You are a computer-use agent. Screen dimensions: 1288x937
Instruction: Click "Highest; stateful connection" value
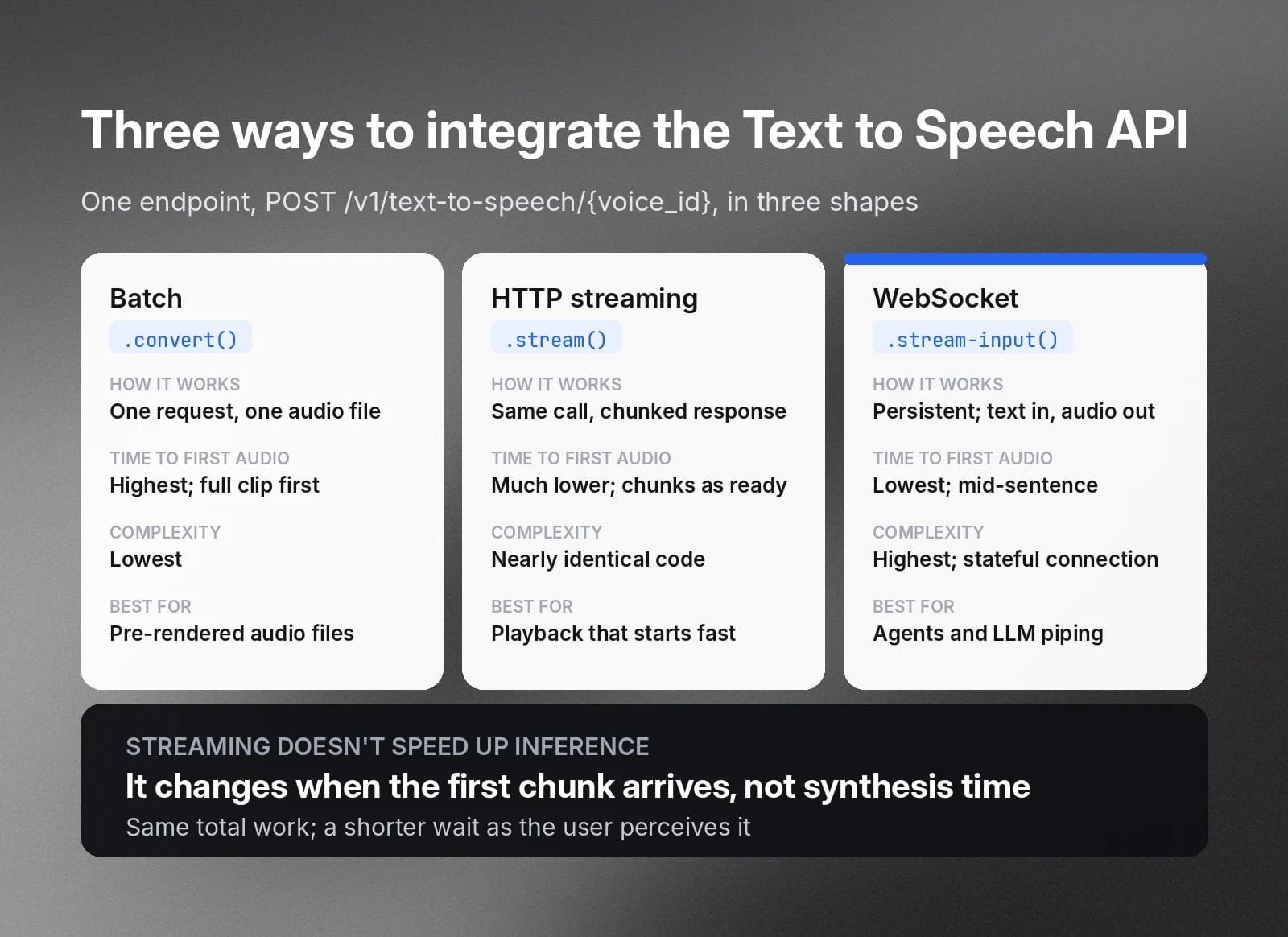[x=1015, y=559]
